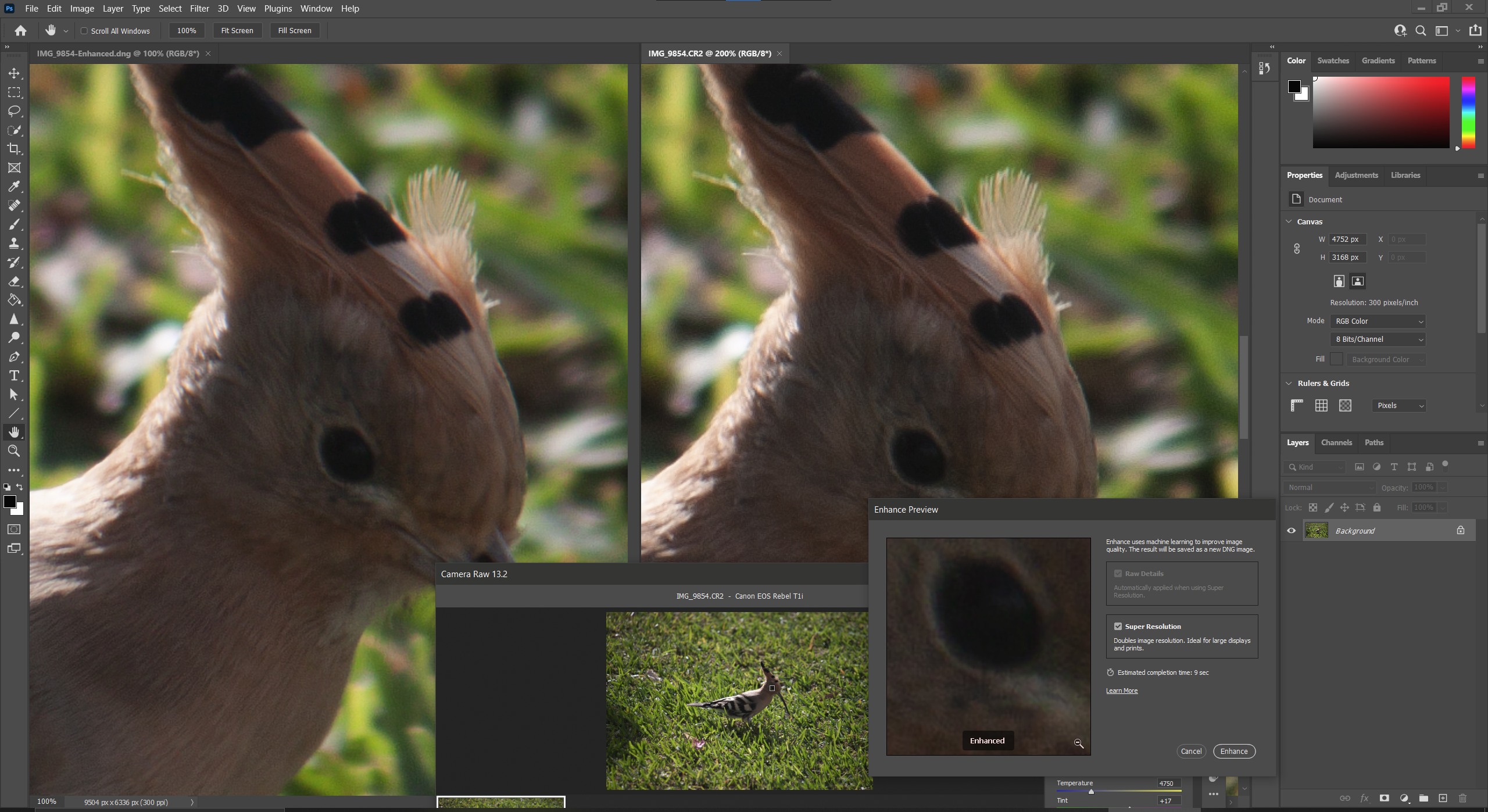Viewport: 1488px width, 812px height.
Task: Toggle the layer filter switch dot
Action: pyautogui.click(x=1445, y=464)
